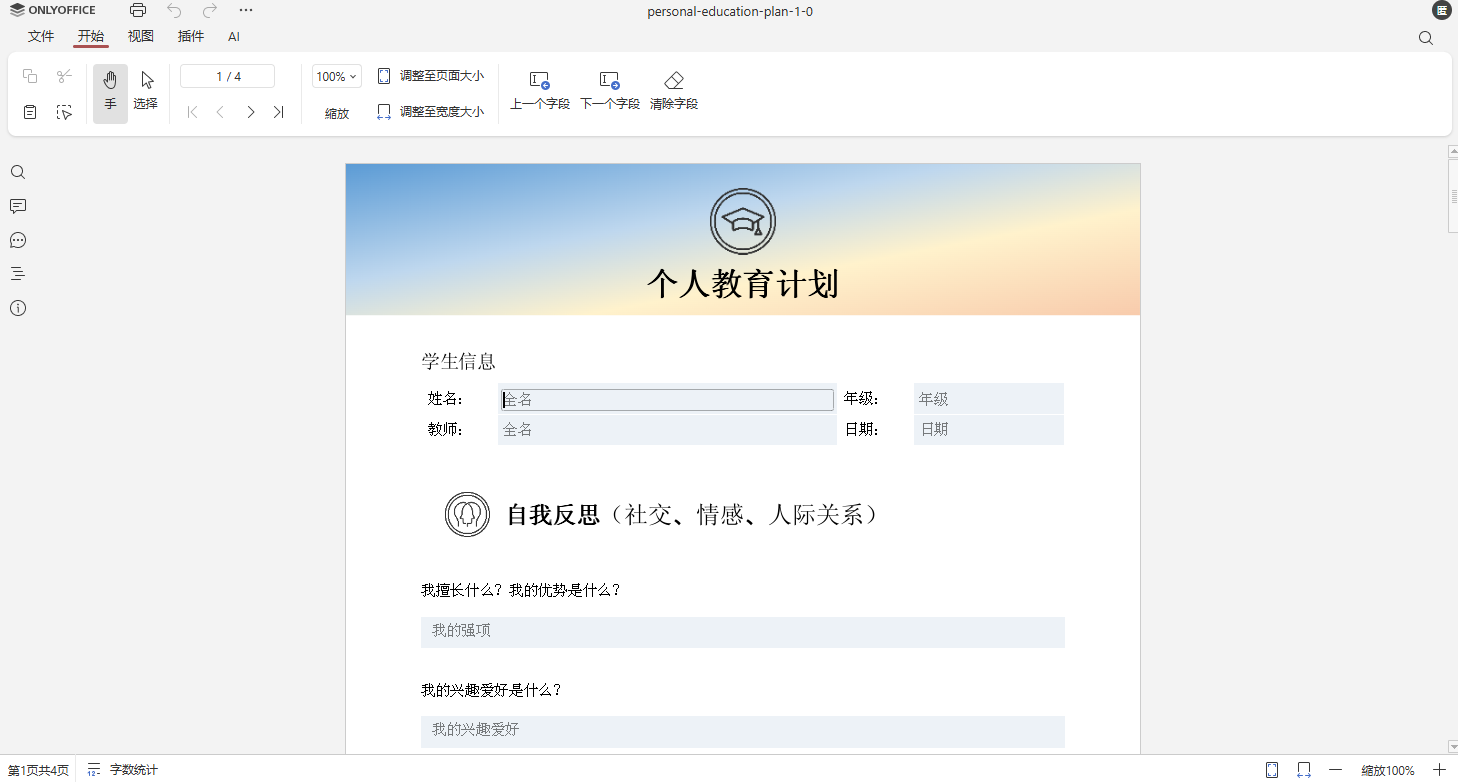
Task: Click the question 我的兴趣爱好是什么？
Action: tap(491, 690)
